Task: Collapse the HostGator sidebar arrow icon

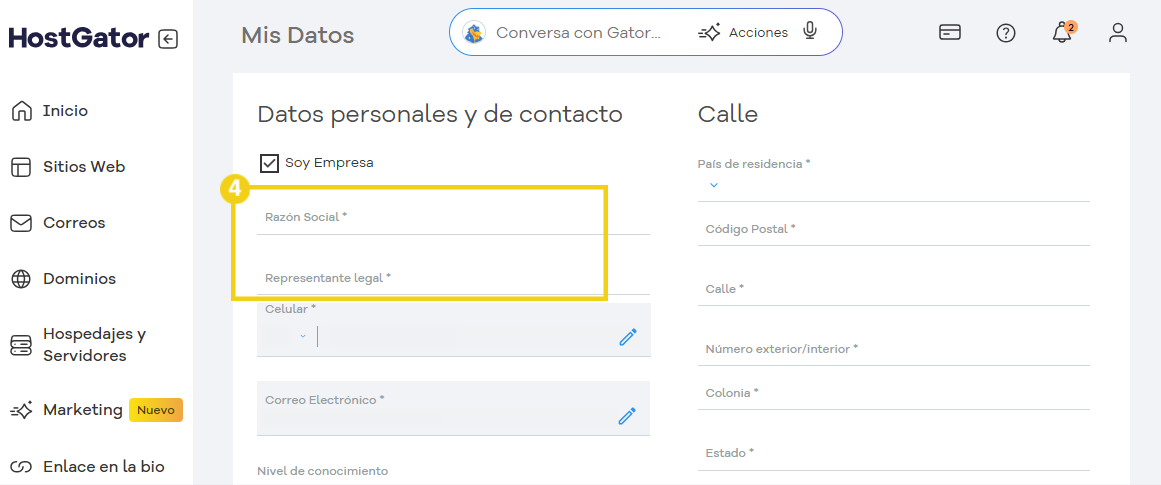Action: coord(168,39)
